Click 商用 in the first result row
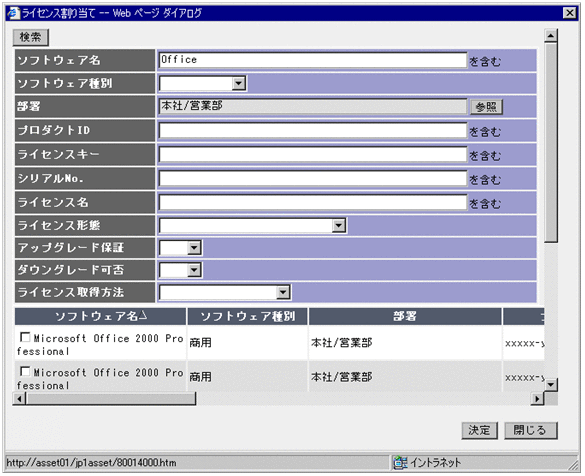The height and width of the screenshot is (476, 585). click(200, 342)
